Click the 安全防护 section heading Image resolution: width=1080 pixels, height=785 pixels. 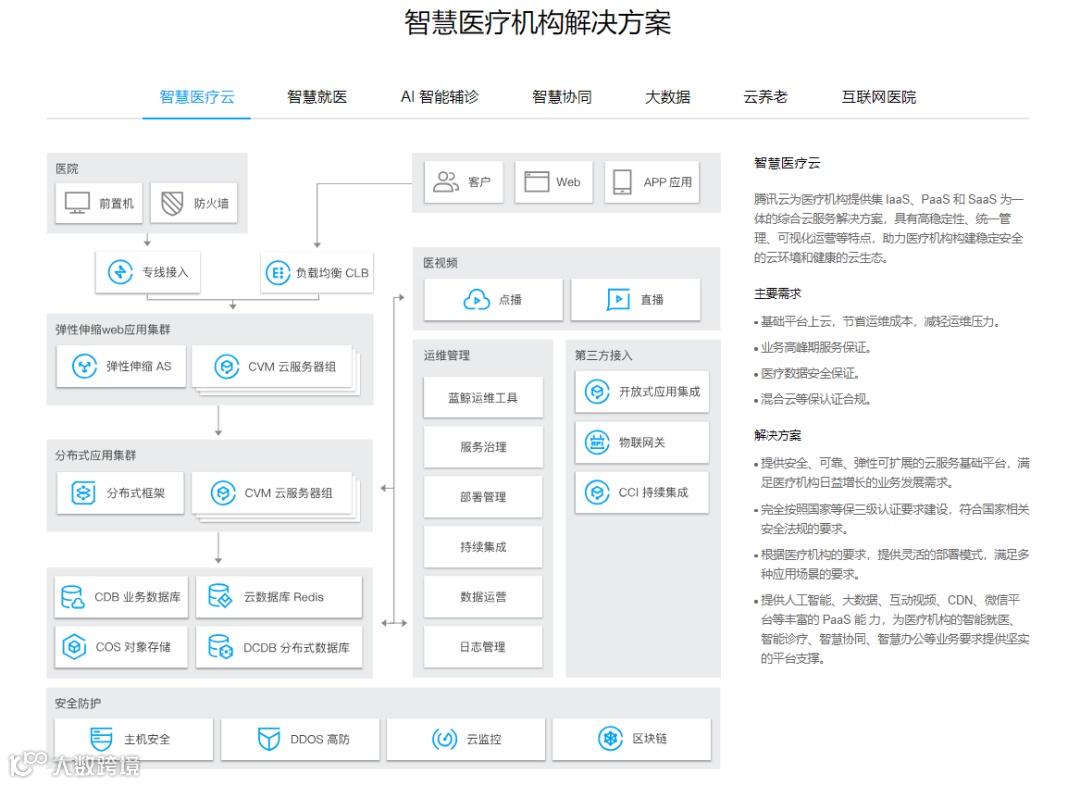pos(78,703)
